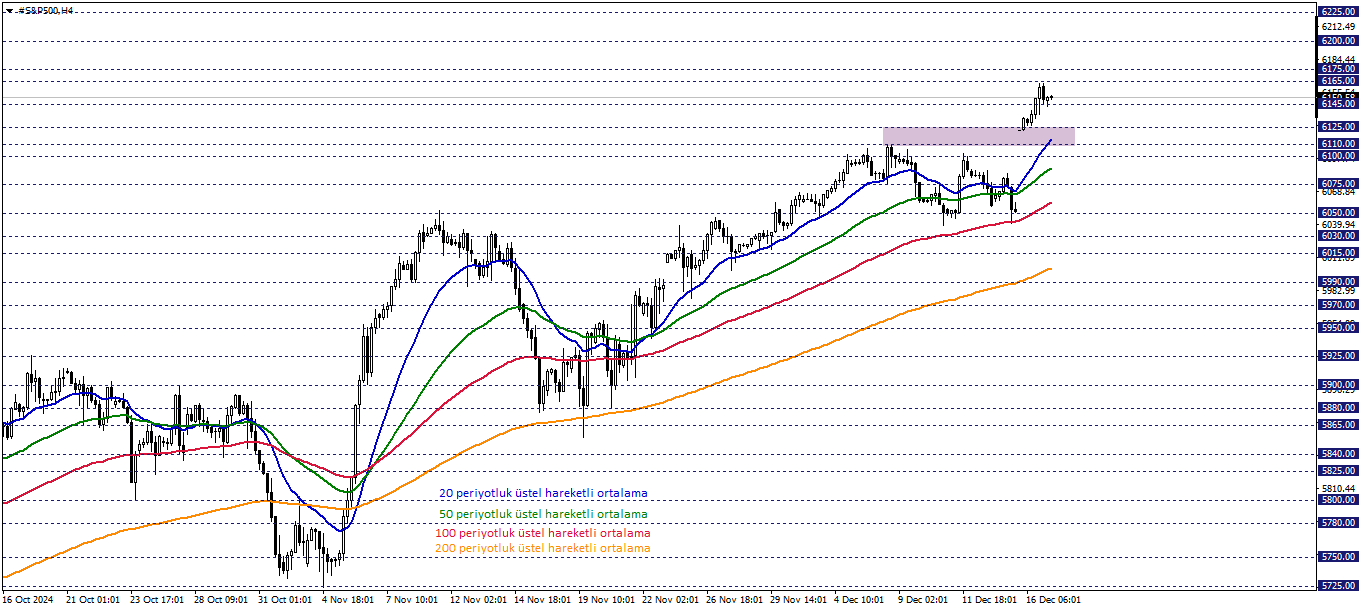The image size is (1362, 611).
Task: Click the #S&P500,H4 chart title text
Action: [46, 10]
